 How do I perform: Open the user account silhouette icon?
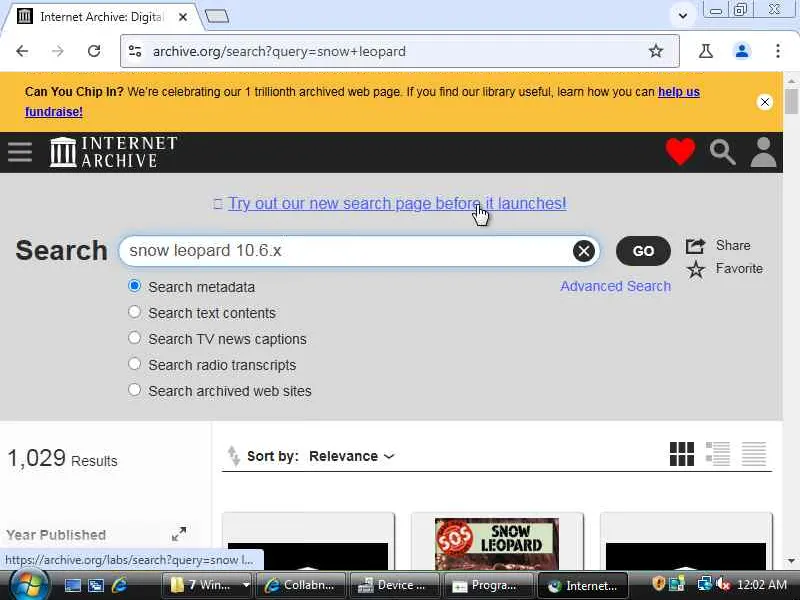tap(763, 152)
